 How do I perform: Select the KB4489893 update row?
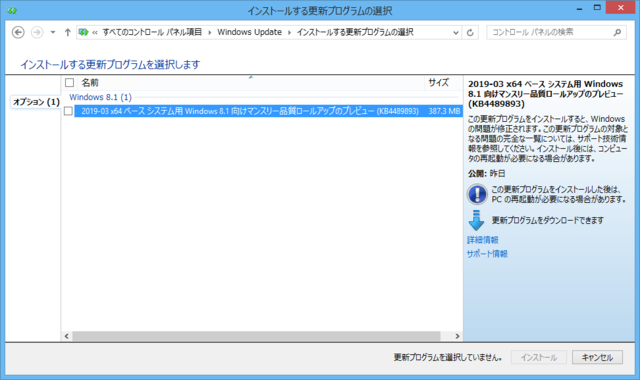pyautogui.click(x=268, y=111)
